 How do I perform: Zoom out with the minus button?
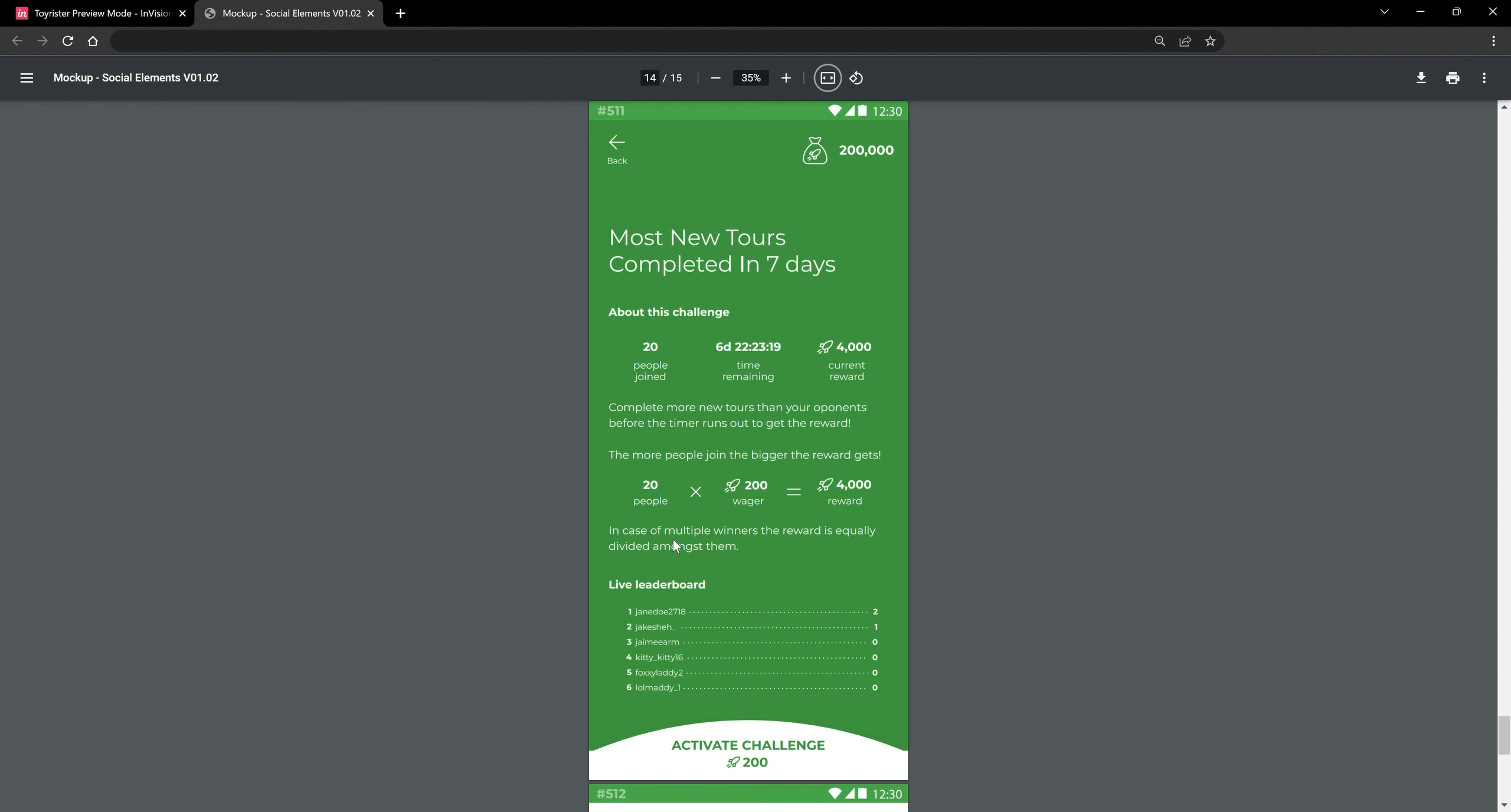(x=715, y=78)
